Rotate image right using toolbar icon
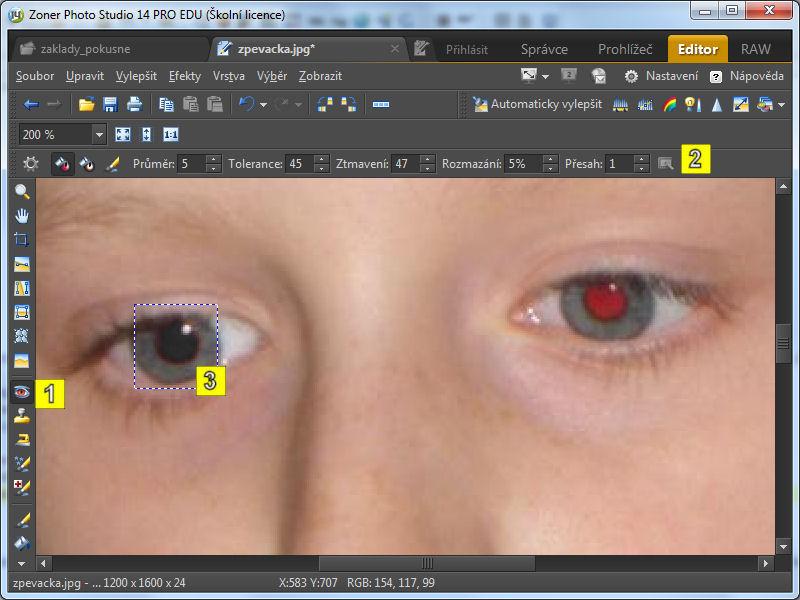This screenshot has width=800, height=600. (x=349, y=105)
